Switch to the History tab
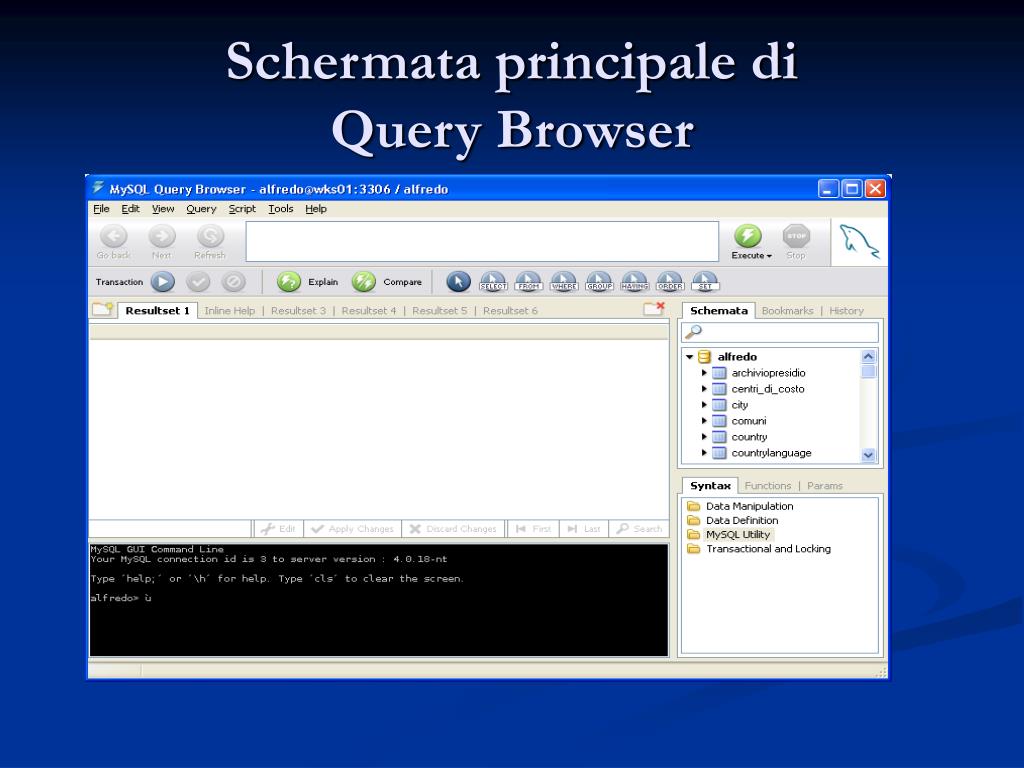Viewport: 1024px width, 768px height. [846, 311]
